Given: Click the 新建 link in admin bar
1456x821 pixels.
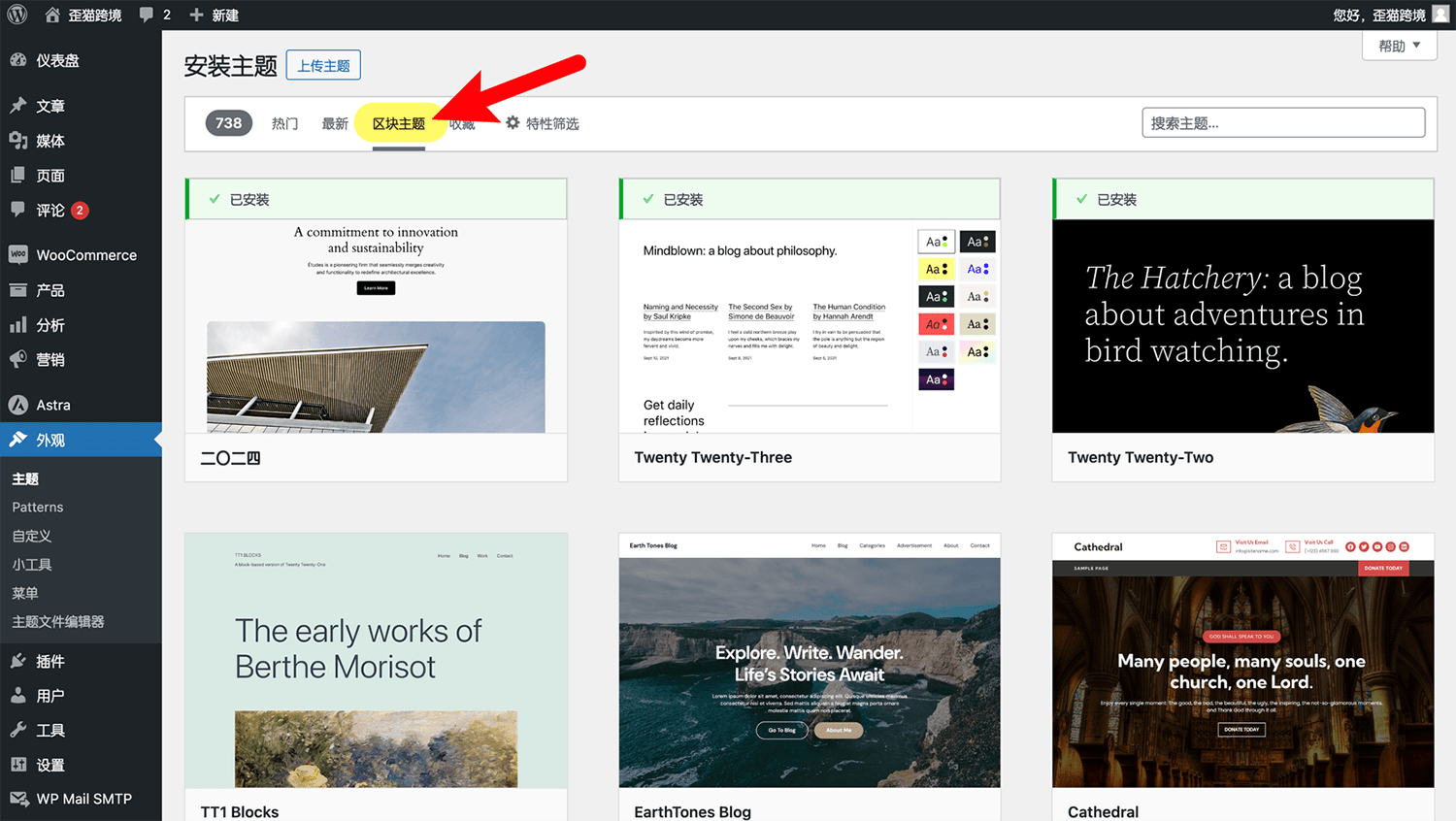Looking at the screenshot, I should click(225, 15).
